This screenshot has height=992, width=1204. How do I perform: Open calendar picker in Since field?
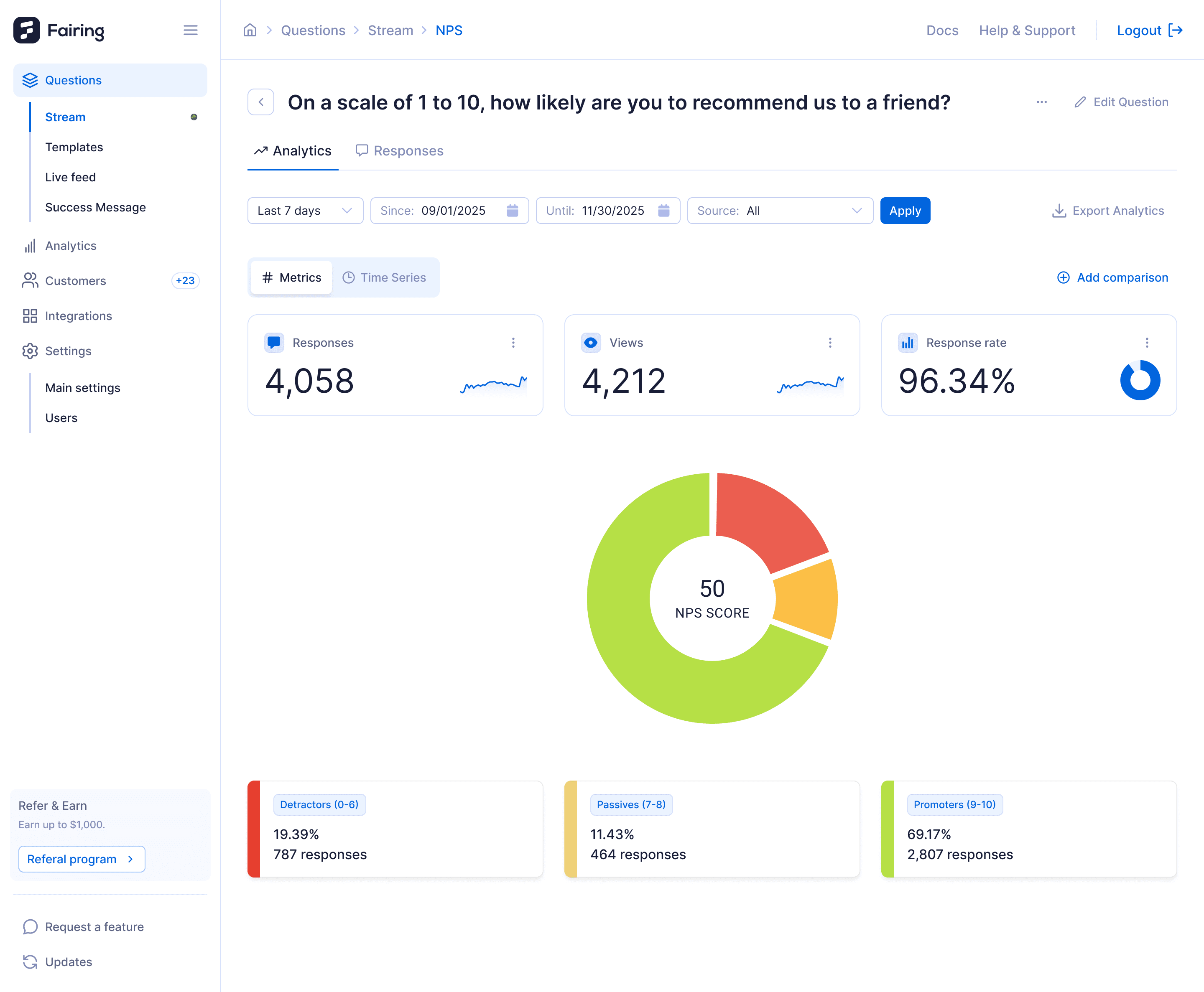coord(512,211)
